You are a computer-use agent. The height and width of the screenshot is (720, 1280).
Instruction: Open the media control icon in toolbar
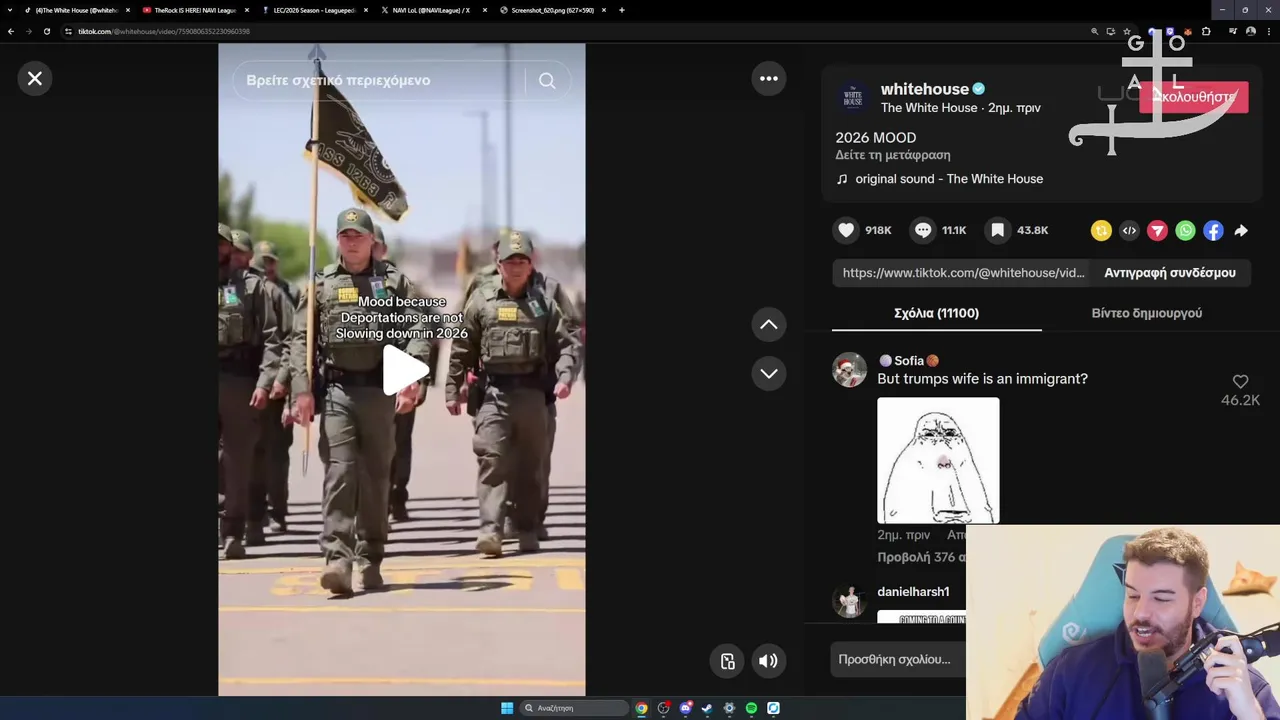[1232, 31]
